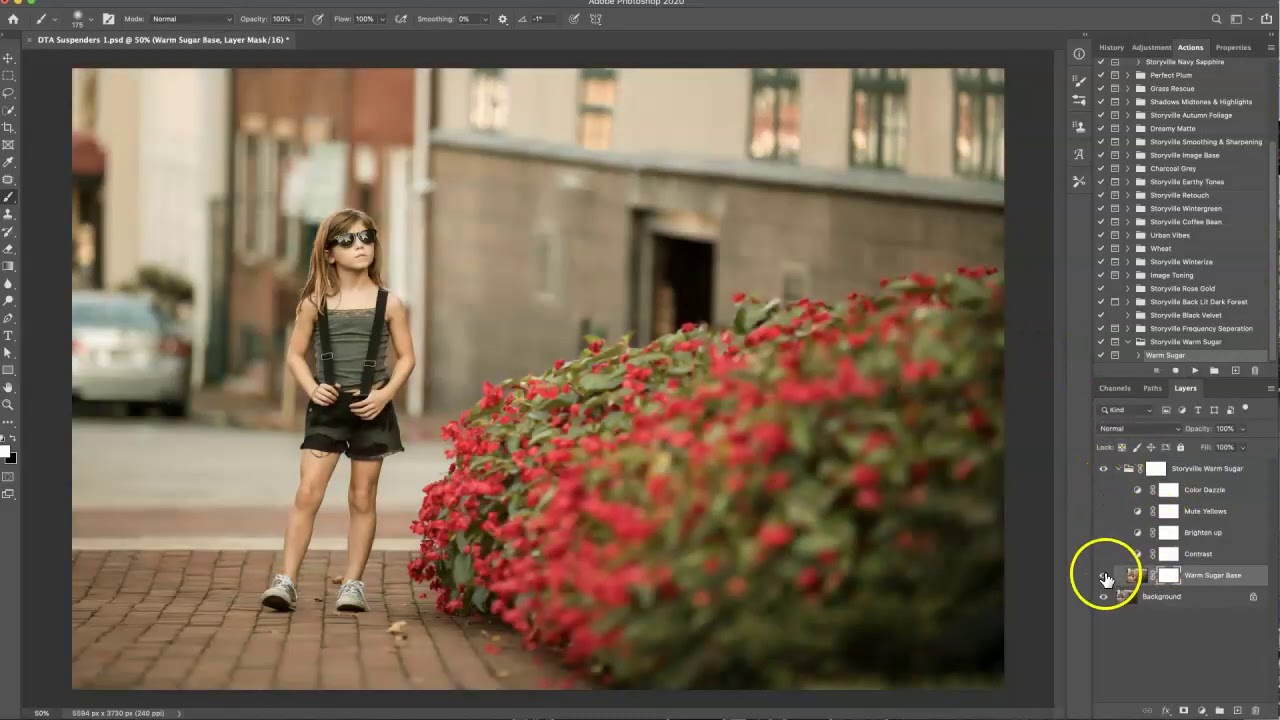Click the foreground color swatch
The width and height of the screenshot is (1280, 720).
5,450
